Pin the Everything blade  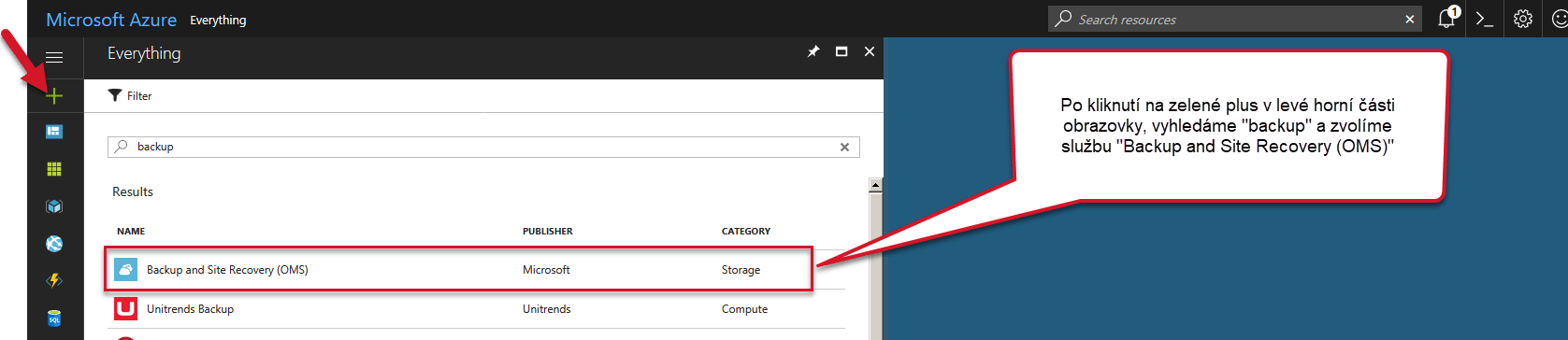pyautogui.click(x=813, y=51)
